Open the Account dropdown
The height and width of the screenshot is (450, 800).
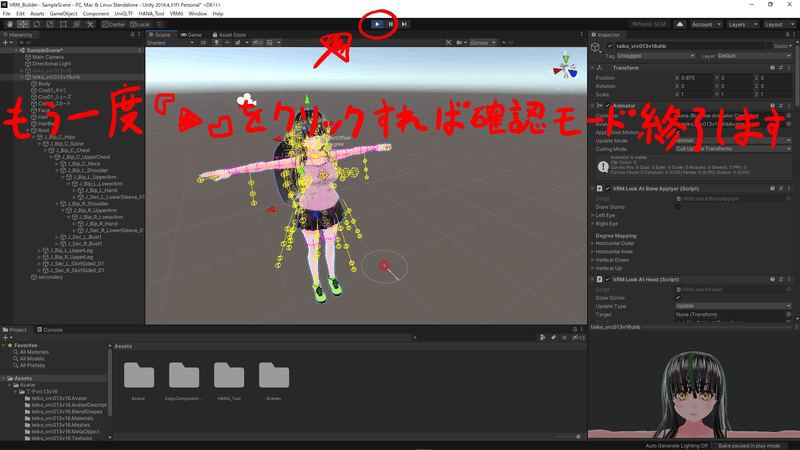pyautogui.click(x=706, y=24)
